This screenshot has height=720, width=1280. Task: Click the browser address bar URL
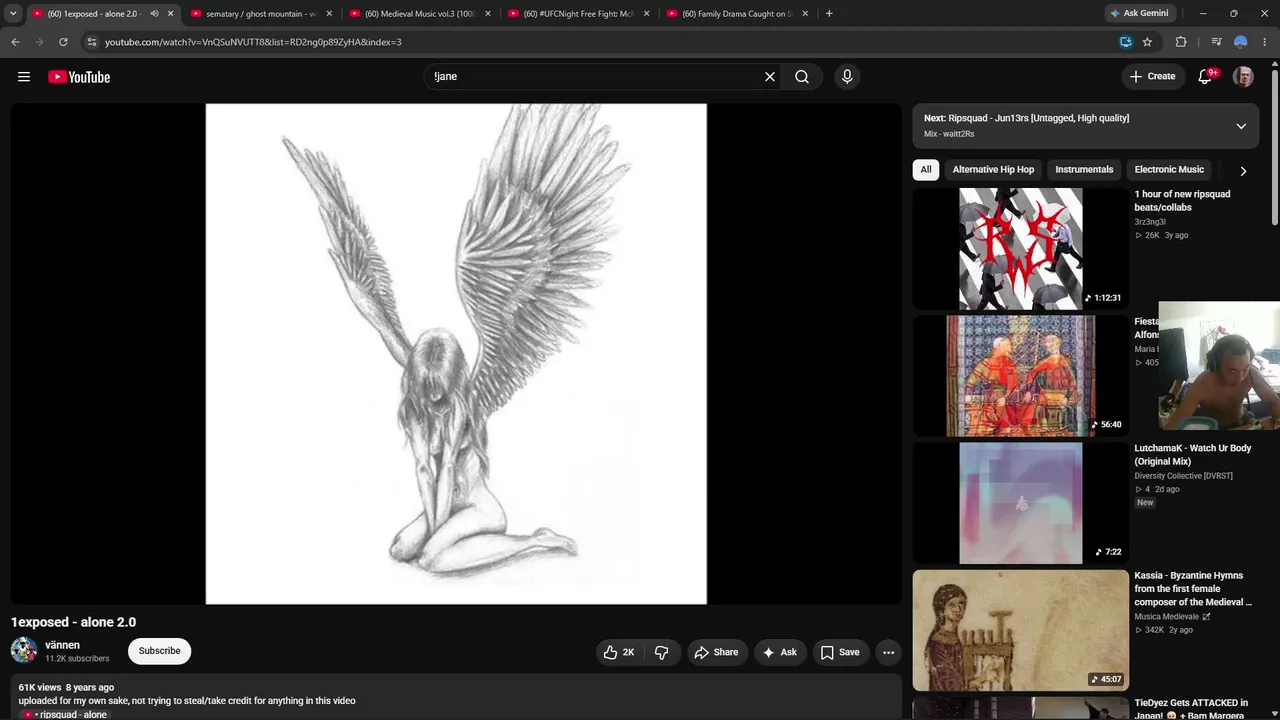(253, 42)
